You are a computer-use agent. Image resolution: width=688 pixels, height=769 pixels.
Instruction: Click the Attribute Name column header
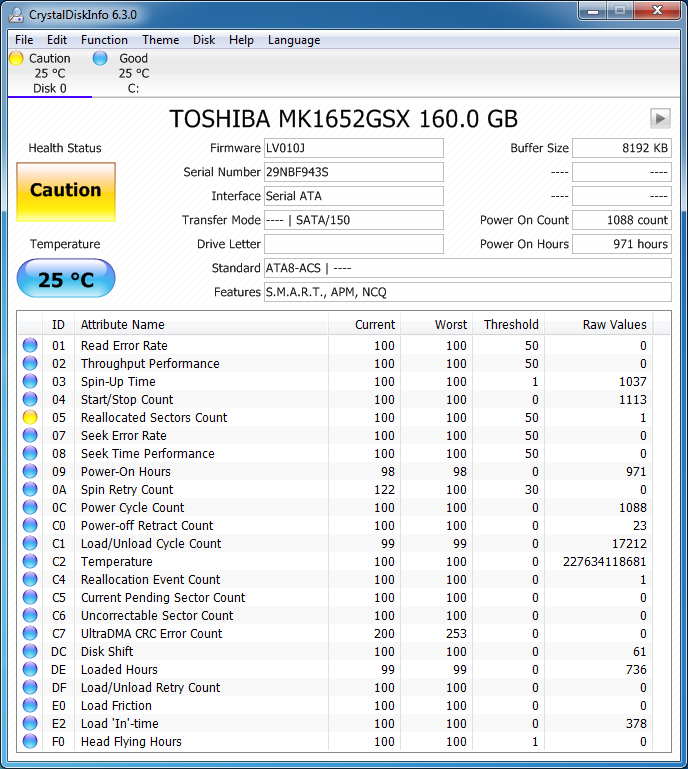(201, 325)
